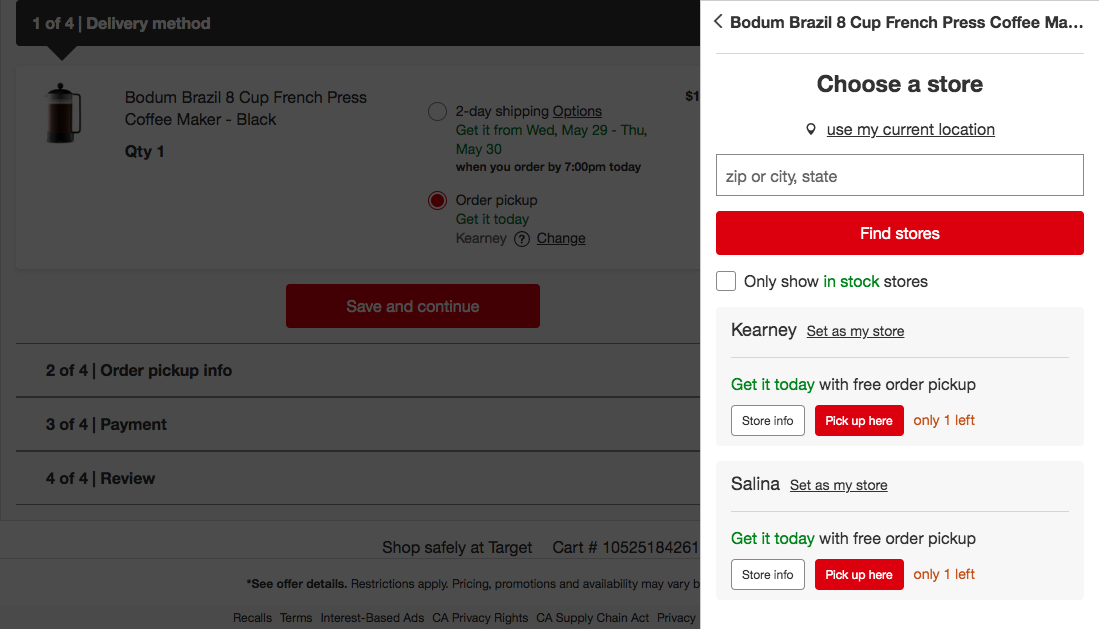Select the 2-day shipping radio button
Screen dimensions: 1099x629
point(437,111)
